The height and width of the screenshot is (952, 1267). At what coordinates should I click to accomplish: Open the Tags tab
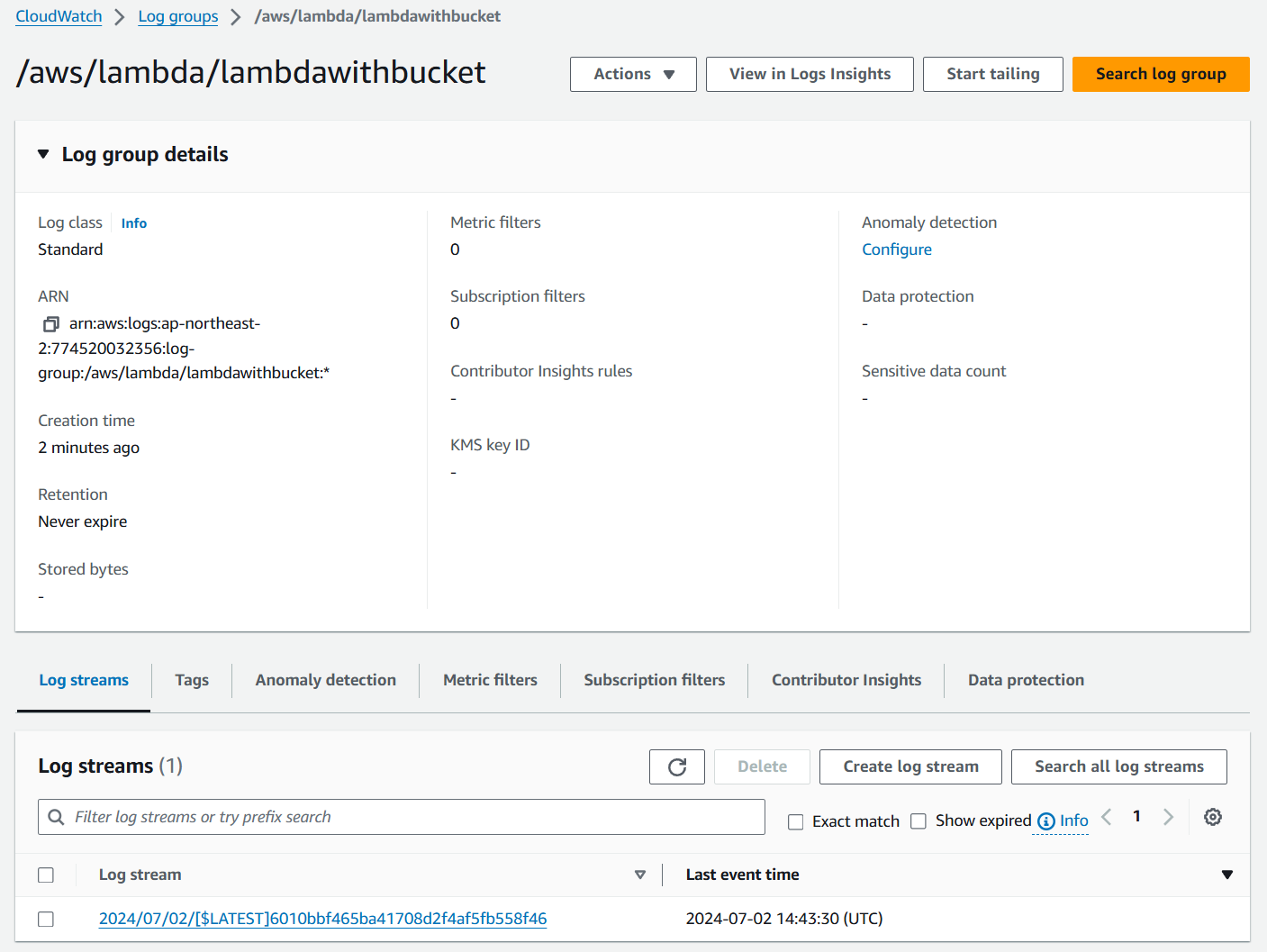(192, 680)
